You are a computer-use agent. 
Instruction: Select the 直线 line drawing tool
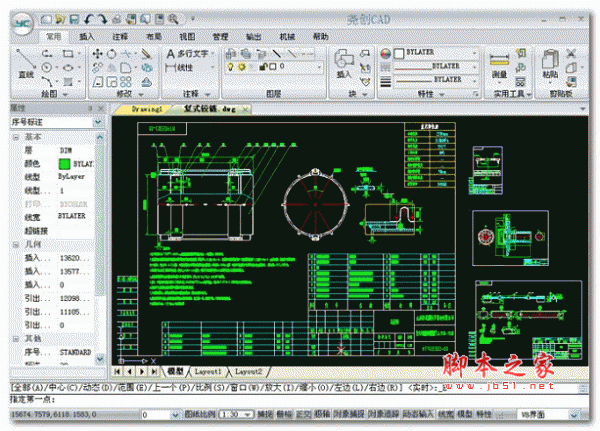tap(27, 63)
